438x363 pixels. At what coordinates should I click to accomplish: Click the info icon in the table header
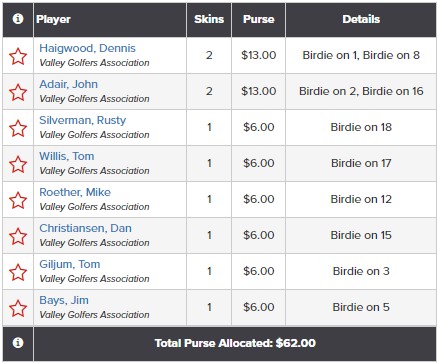[x=18, y=19]
